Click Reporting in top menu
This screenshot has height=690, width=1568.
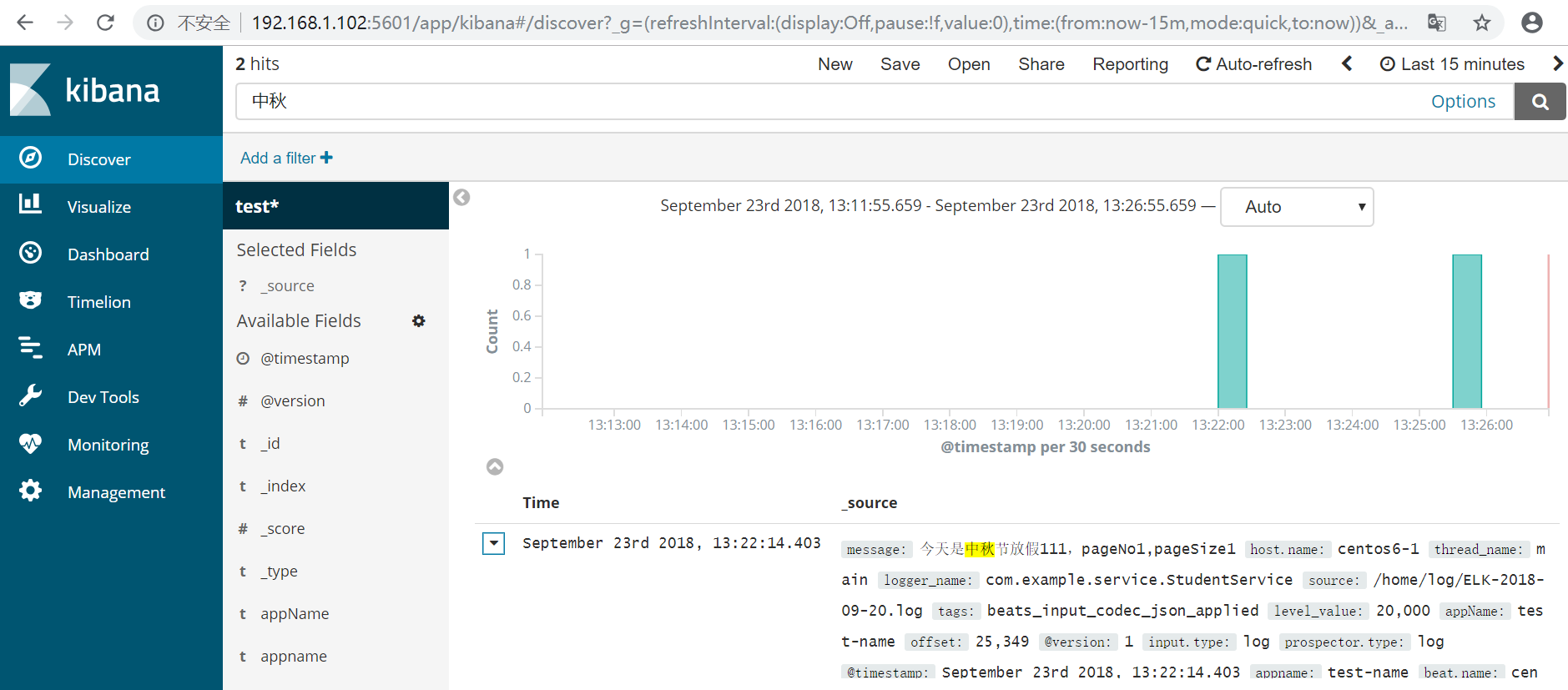(x=1131, y=64)
